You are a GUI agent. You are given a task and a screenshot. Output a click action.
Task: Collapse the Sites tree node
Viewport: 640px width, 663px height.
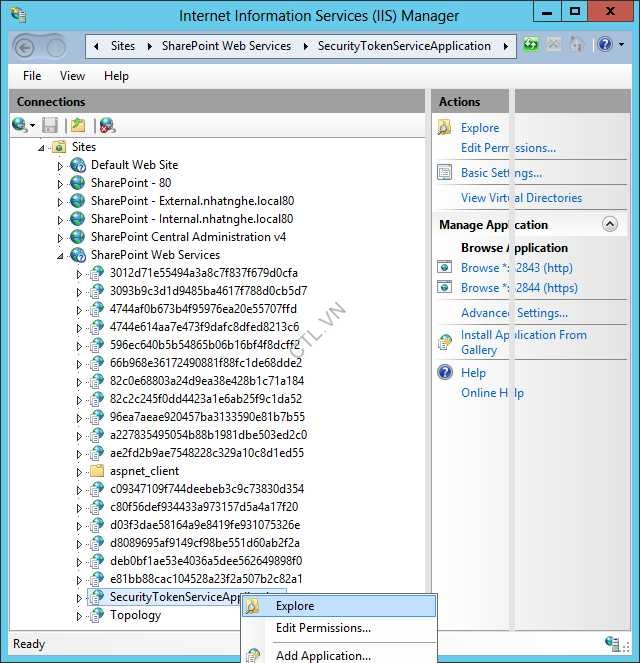point(41,148)
